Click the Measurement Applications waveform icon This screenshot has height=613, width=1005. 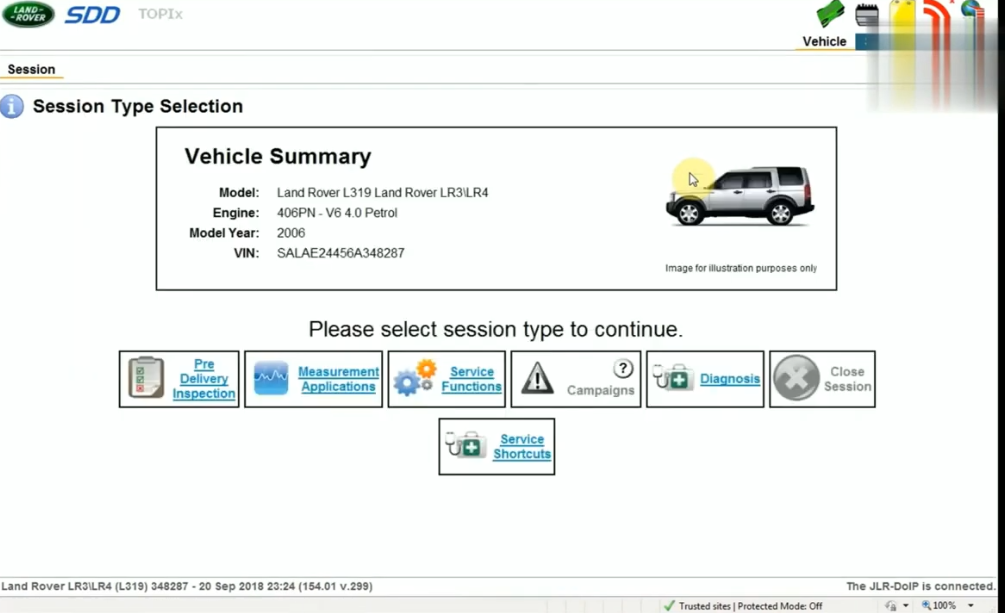(270, 378)
